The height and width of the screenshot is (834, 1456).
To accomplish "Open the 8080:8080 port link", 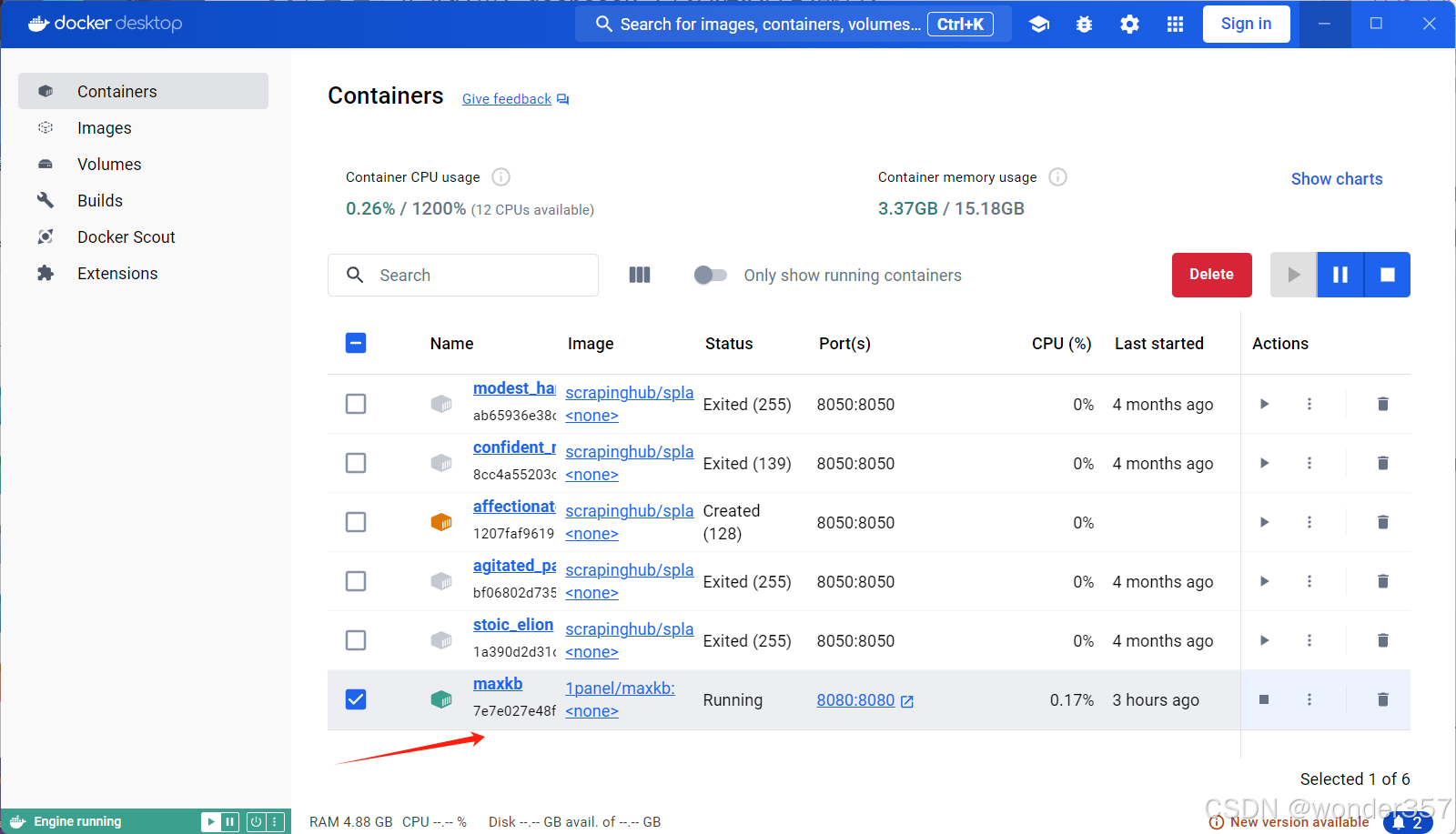I will [864, 700].
